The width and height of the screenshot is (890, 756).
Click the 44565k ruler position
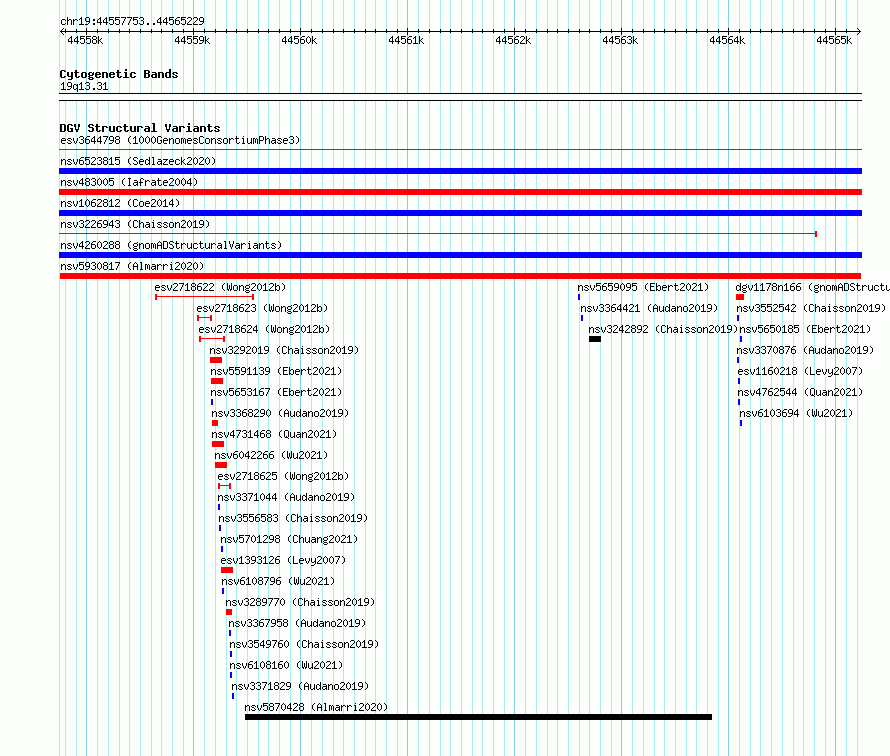[x=834, y=40]
